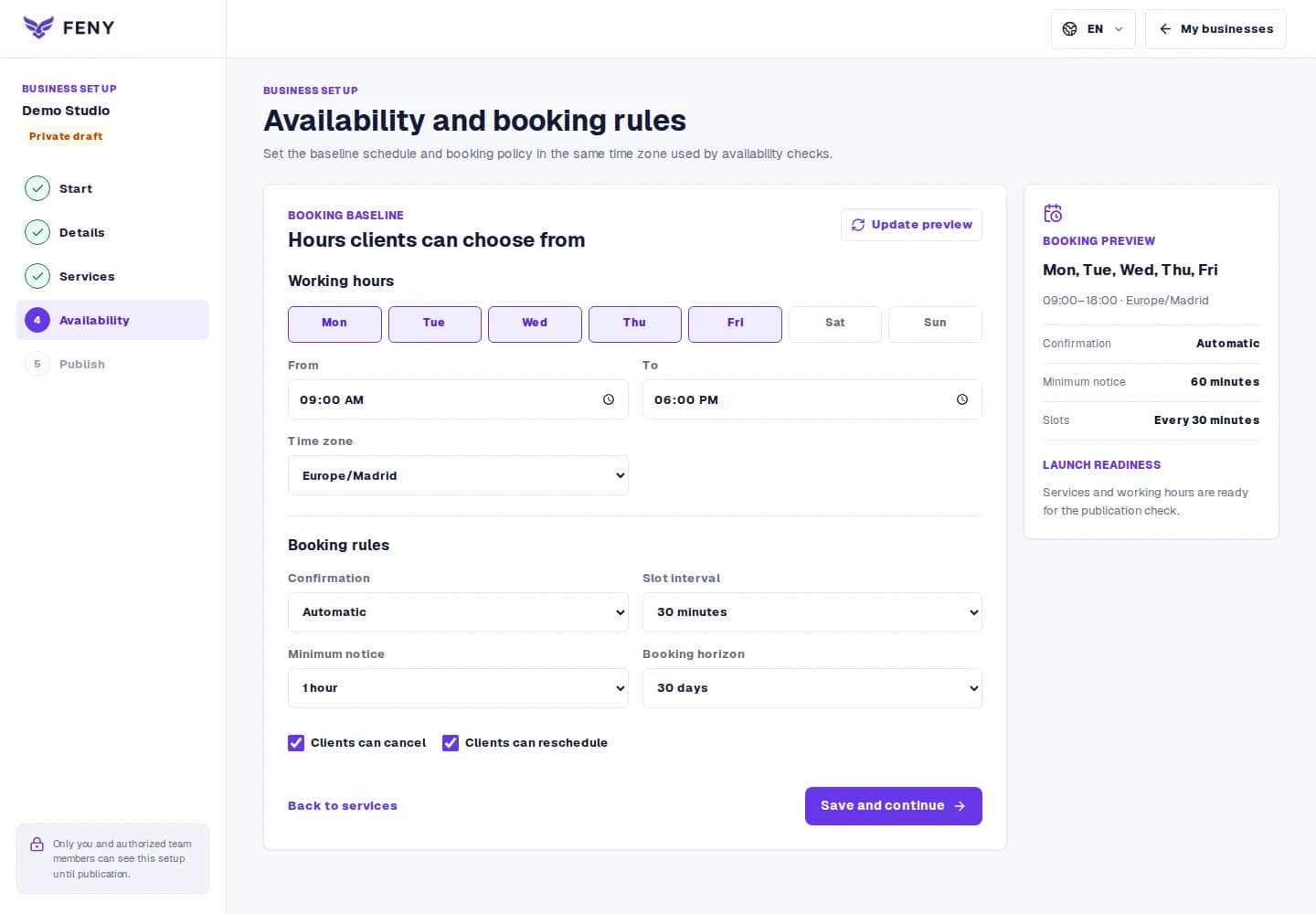The width and height of the screenshot is (1316, 914).
Task: Open the From time clock picker icon
Action: coord(609,399)
